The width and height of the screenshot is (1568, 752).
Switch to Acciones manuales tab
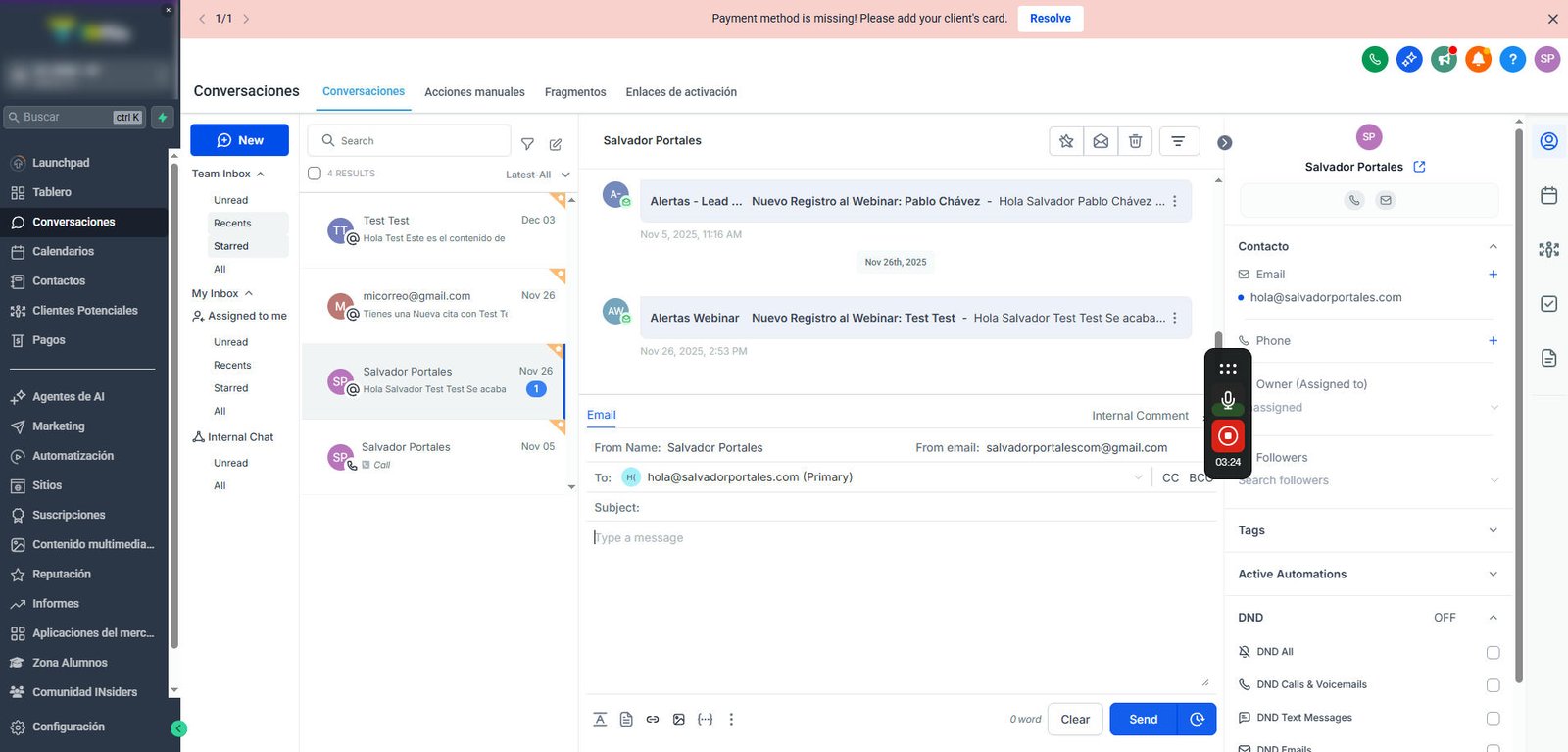[474, 92]
